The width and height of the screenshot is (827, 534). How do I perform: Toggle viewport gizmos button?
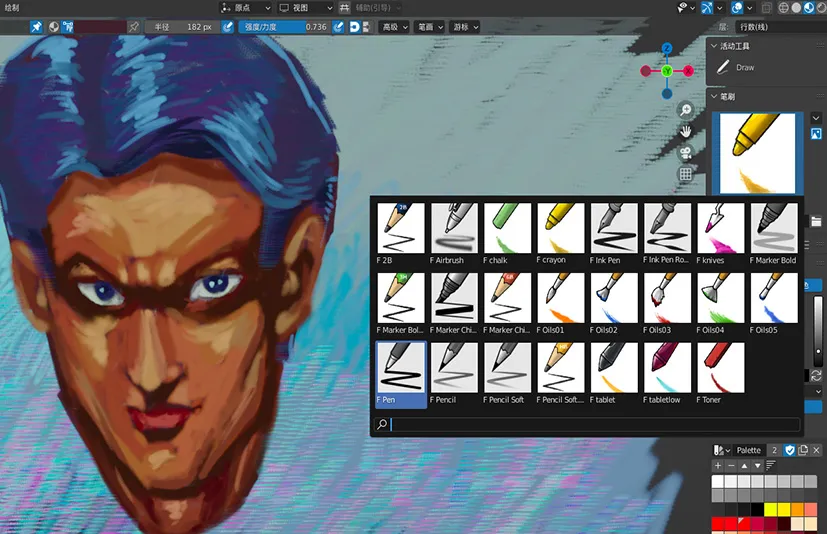coord(707,7)
